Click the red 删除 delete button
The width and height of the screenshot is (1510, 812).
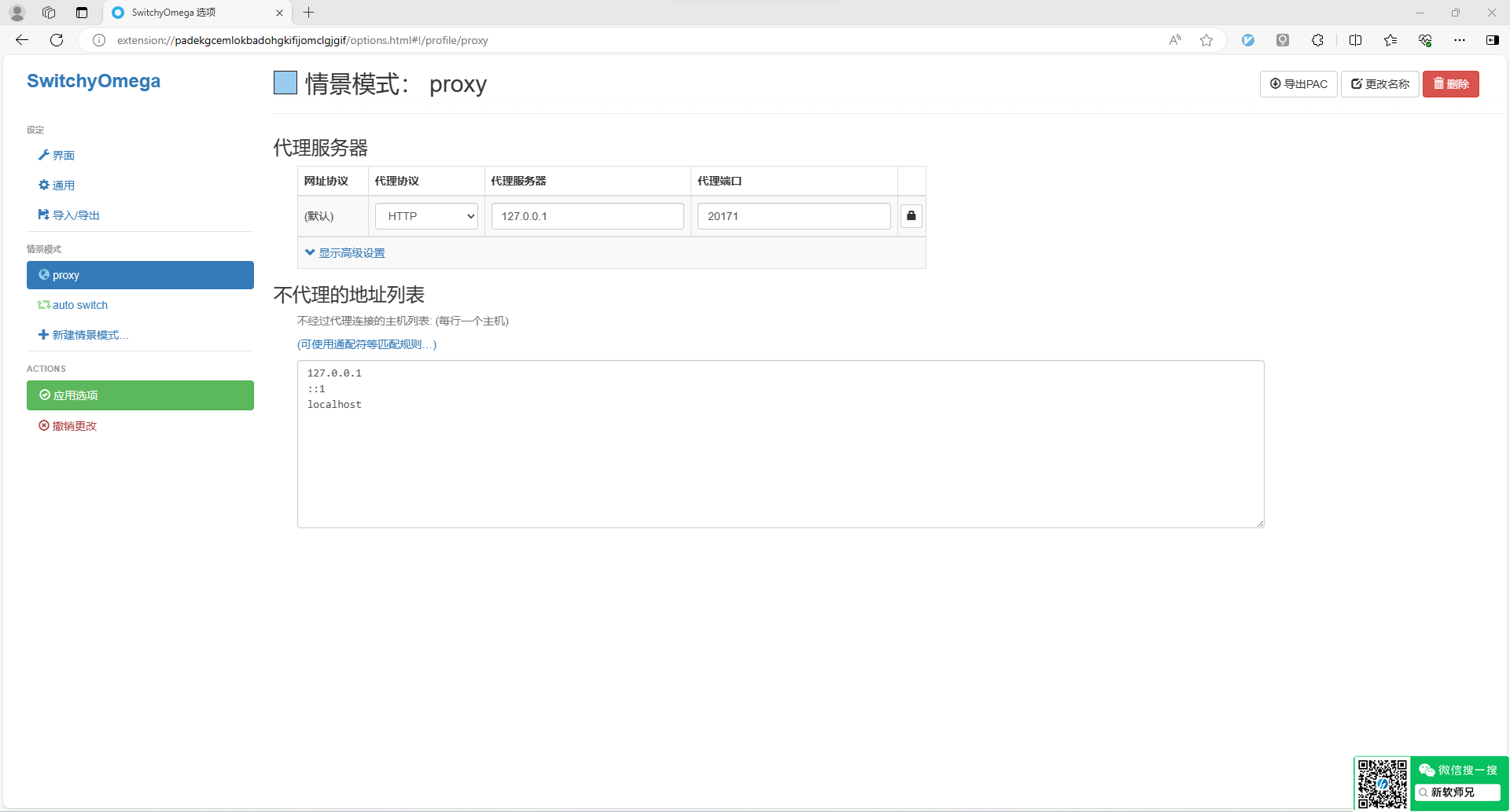1450,84
